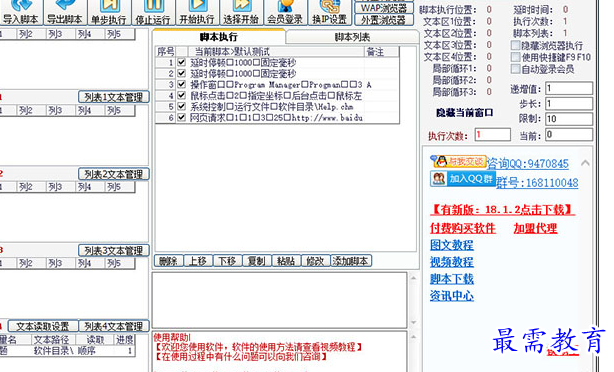Click side panel scroll up arrow

click(x=585, y=163)
